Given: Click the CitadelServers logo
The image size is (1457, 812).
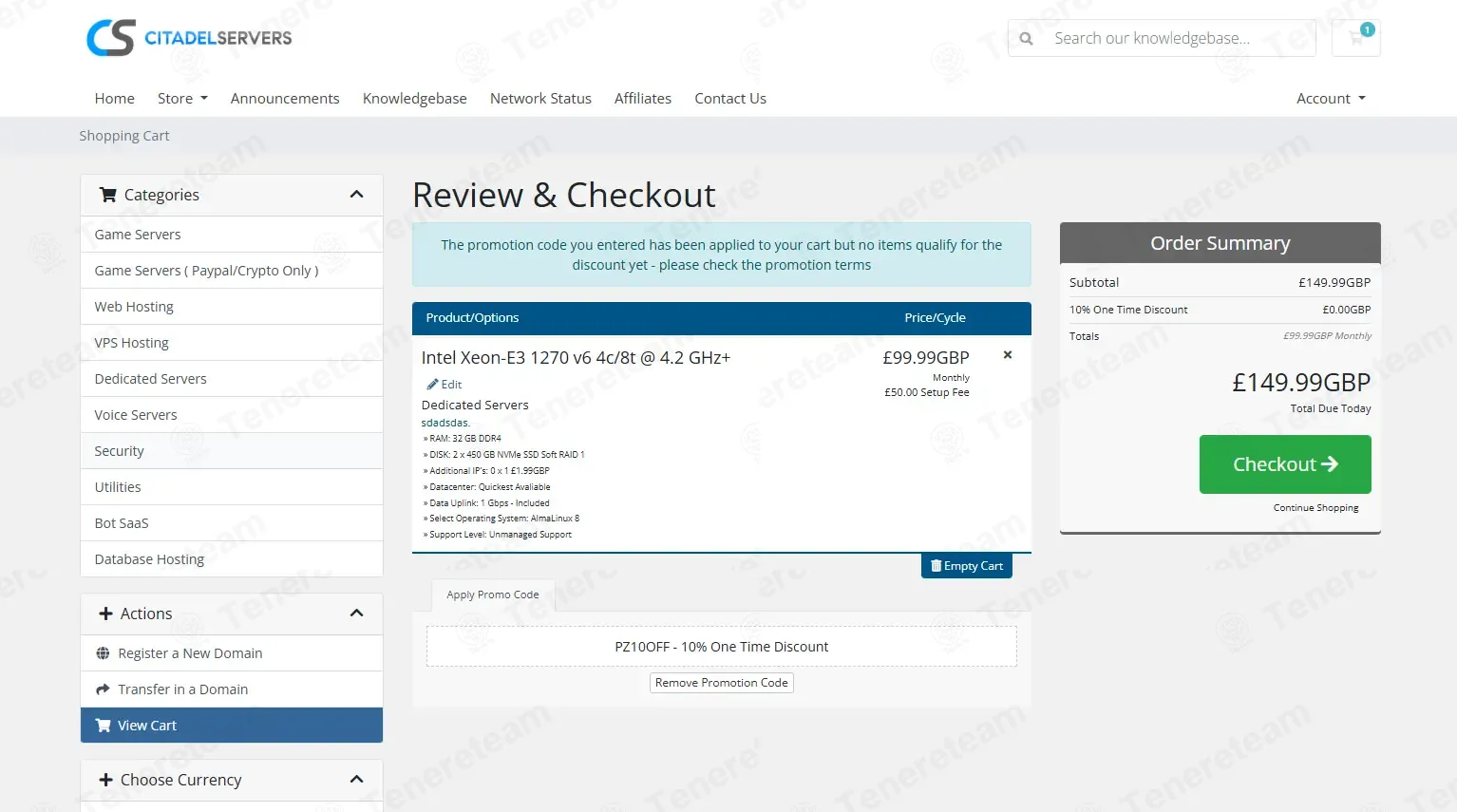Looking at the screenshot, I should pyautogui.click(x=189, y=38).
